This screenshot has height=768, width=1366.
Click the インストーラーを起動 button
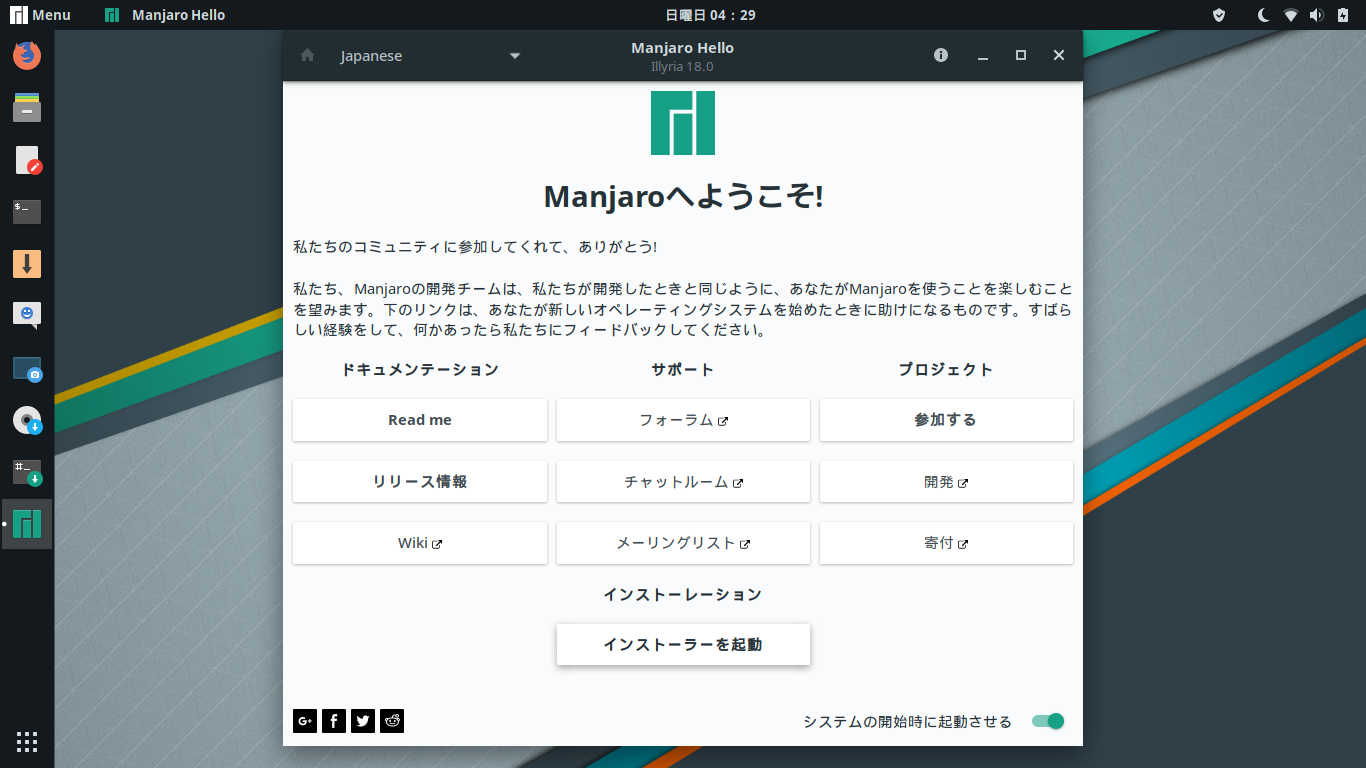683,645
